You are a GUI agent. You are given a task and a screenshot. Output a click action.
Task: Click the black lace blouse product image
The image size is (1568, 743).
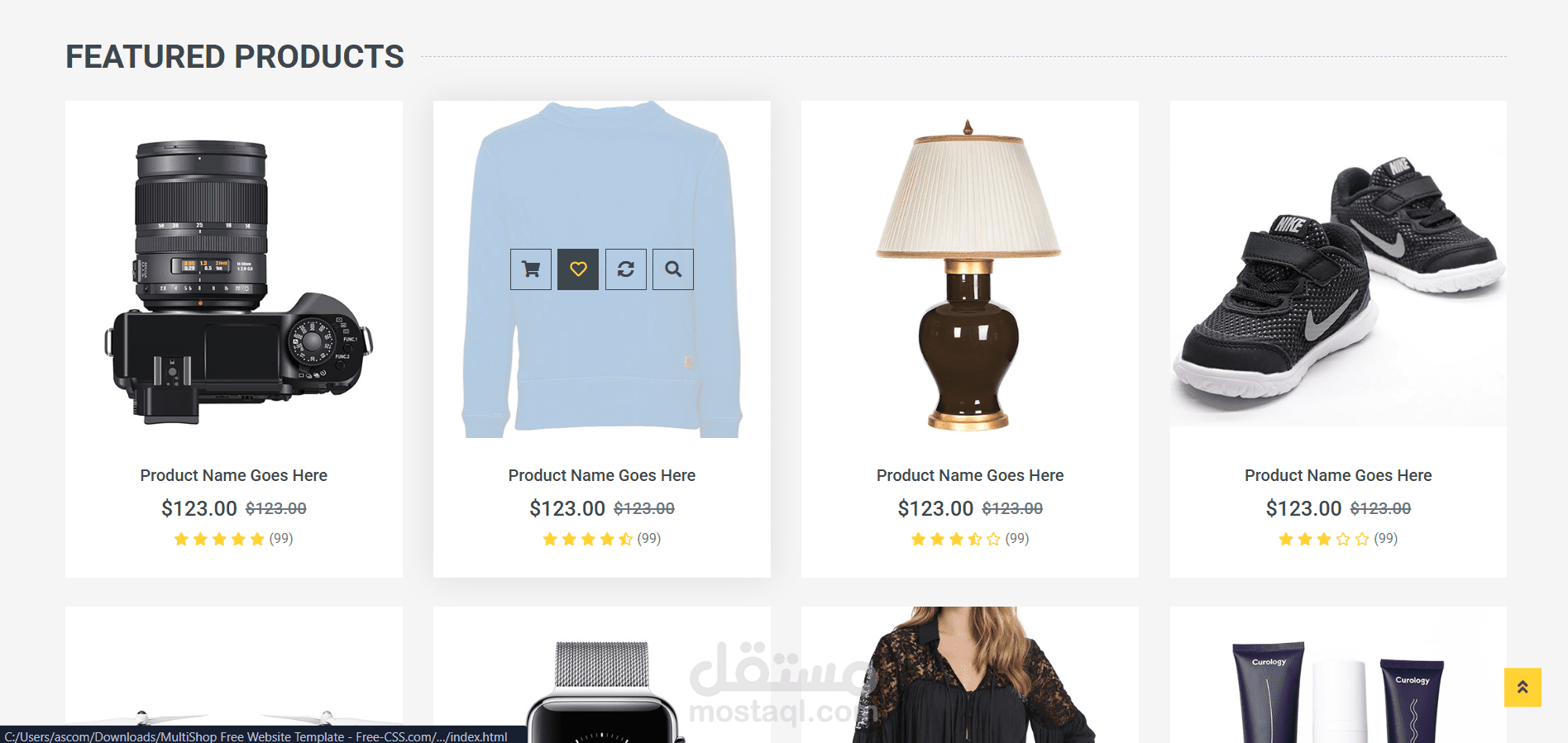tap(970, 675)
